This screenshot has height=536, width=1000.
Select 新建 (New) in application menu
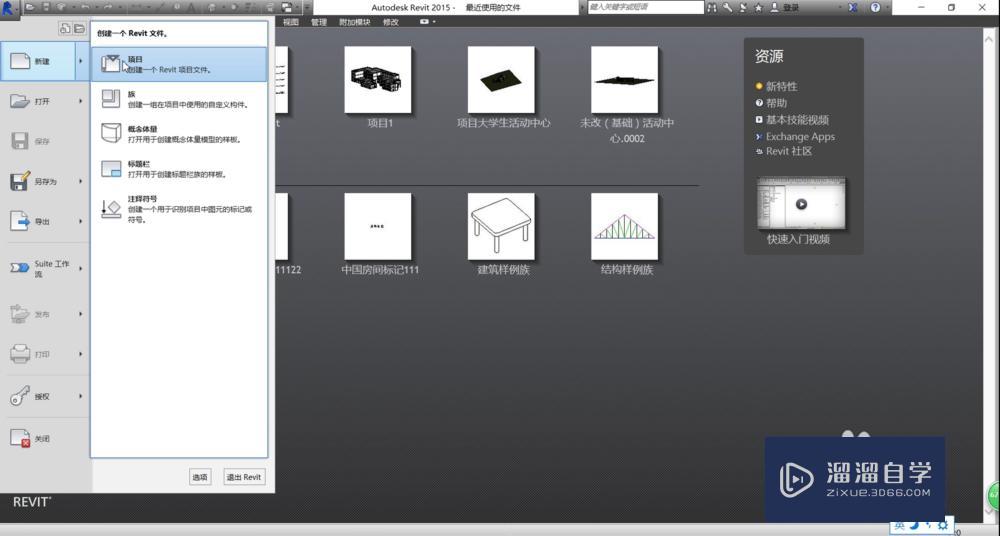[38, 61]
